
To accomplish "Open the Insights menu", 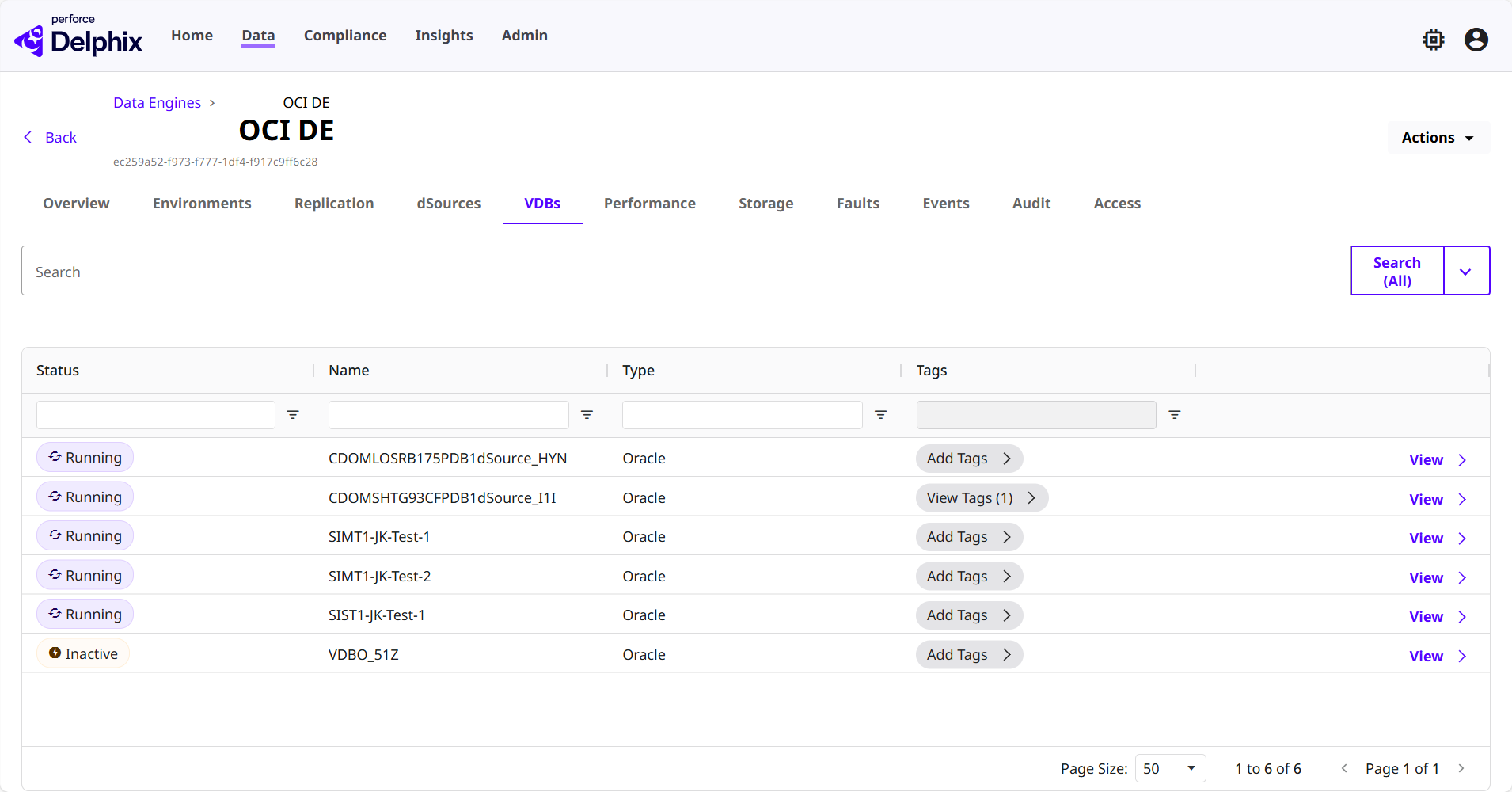I will coord(444,36).
